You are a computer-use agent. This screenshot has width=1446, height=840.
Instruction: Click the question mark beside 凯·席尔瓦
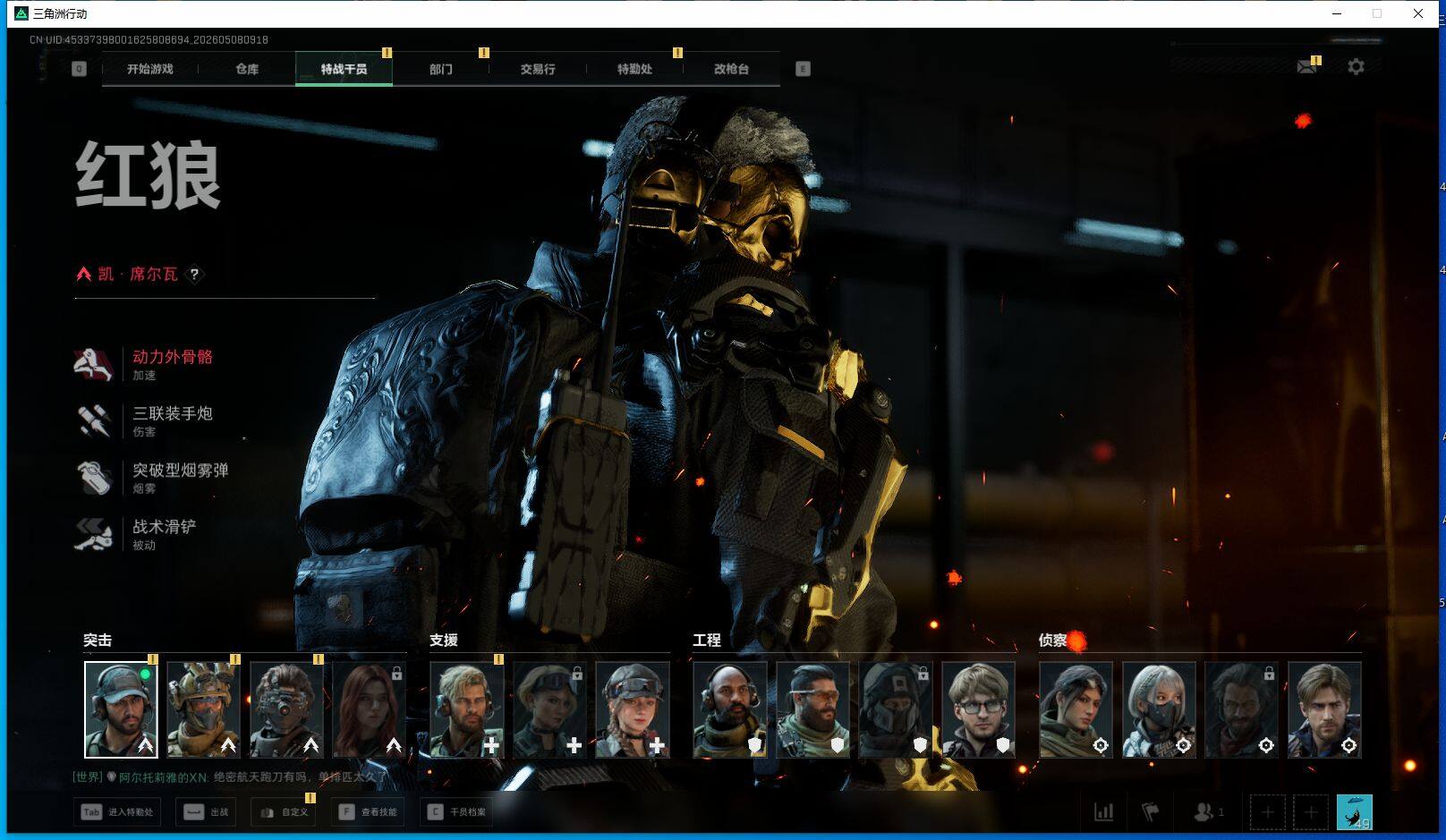point(194,275)
